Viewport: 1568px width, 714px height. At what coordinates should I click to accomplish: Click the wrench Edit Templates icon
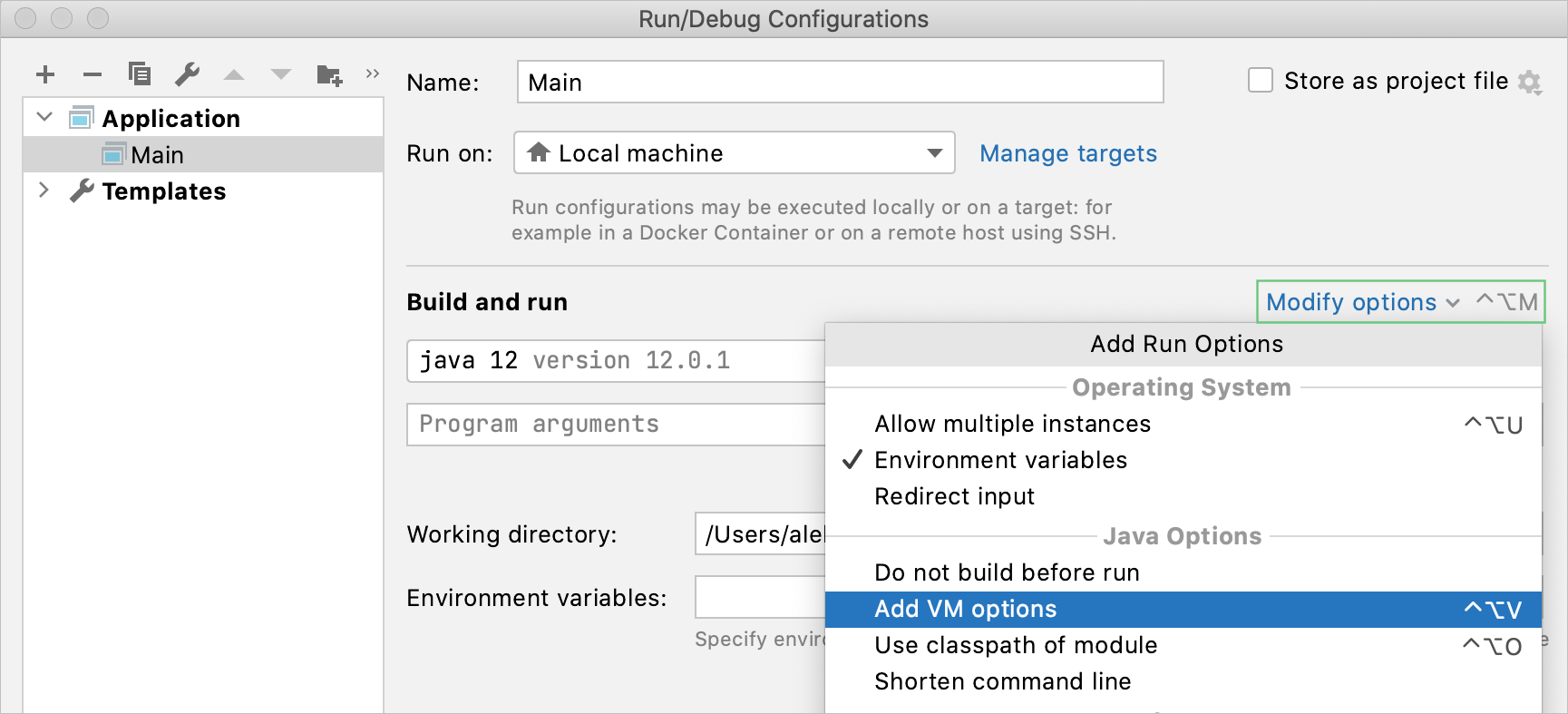[188, 73]
